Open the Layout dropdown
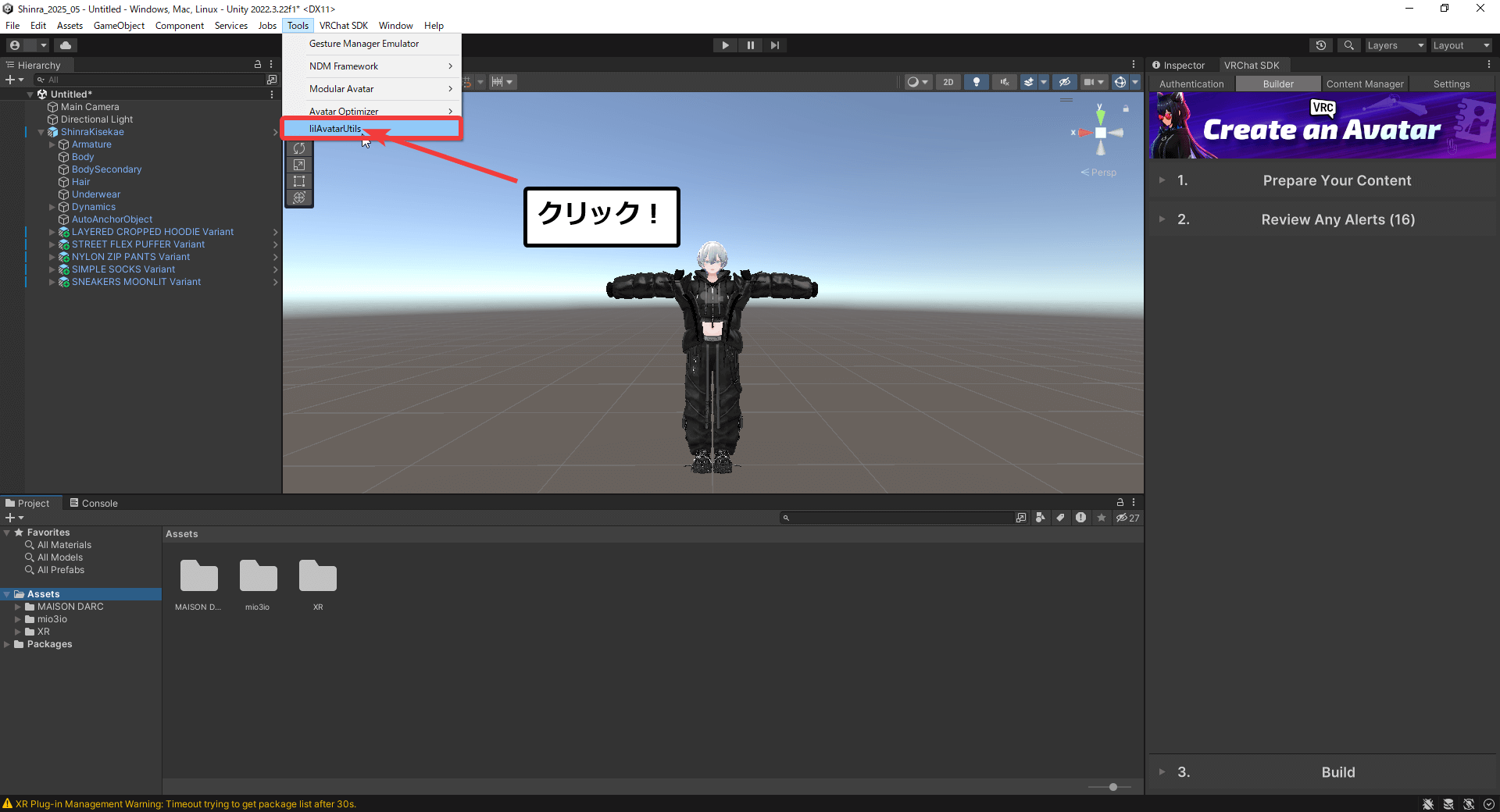The height and width of the screenshot is (812, 1500). point(1461,45)
